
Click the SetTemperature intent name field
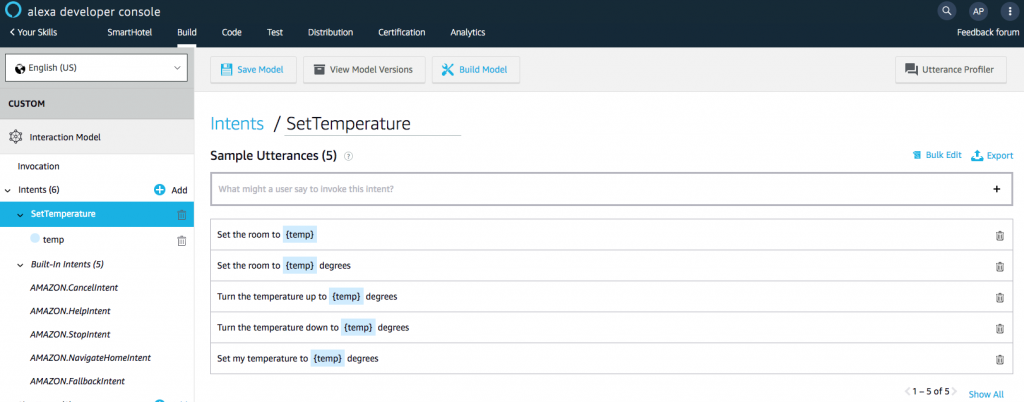pyautogui.click(x=373, y=124)
